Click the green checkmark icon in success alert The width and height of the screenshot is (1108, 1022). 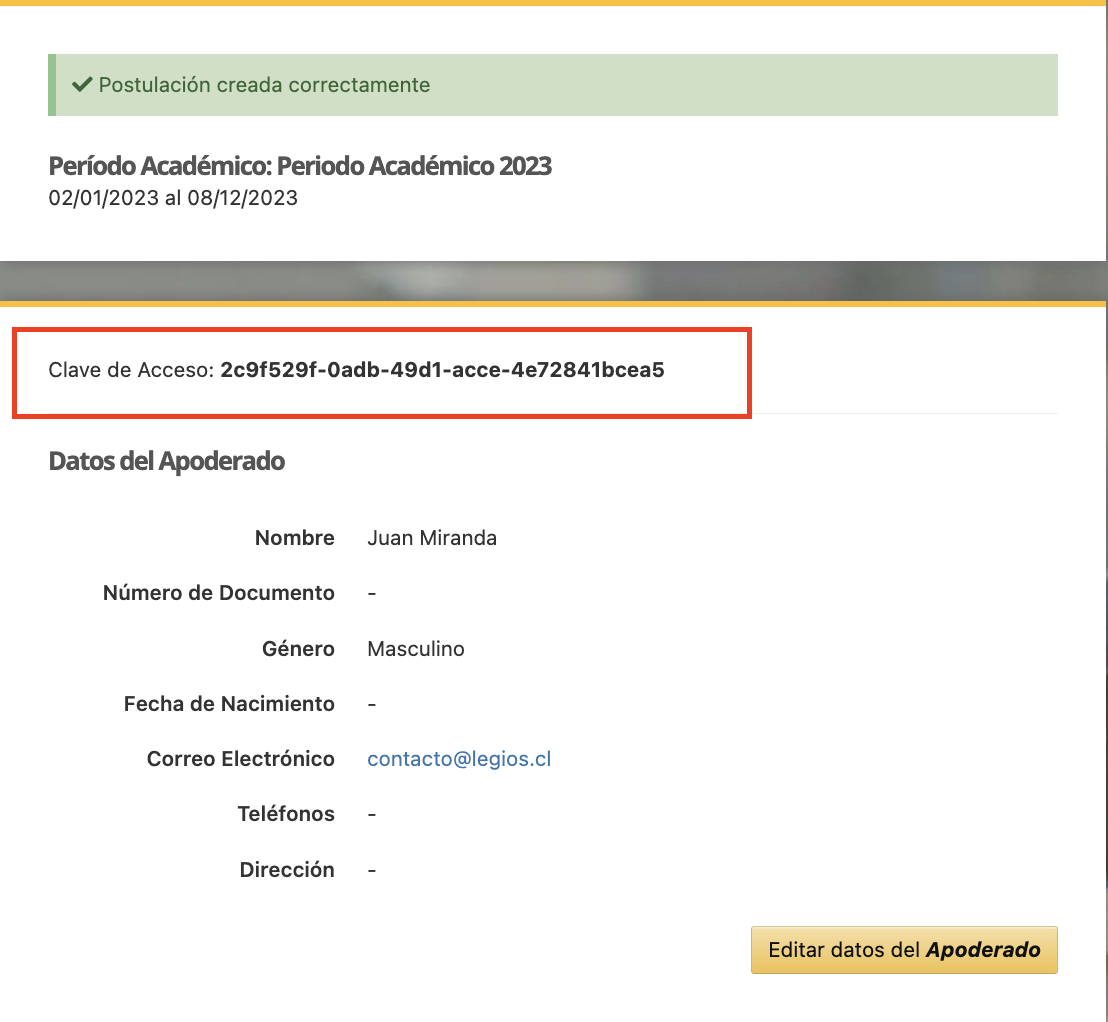point(83,85)
